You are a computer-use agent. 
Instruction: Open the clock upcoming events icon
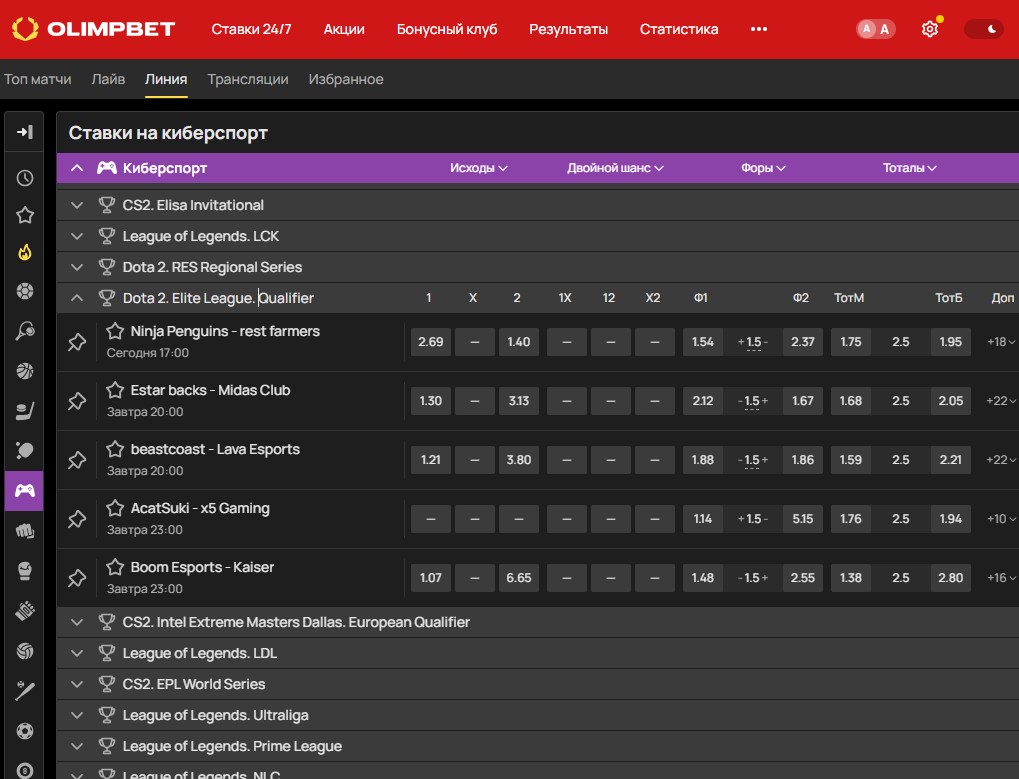(x=25, y=178)
